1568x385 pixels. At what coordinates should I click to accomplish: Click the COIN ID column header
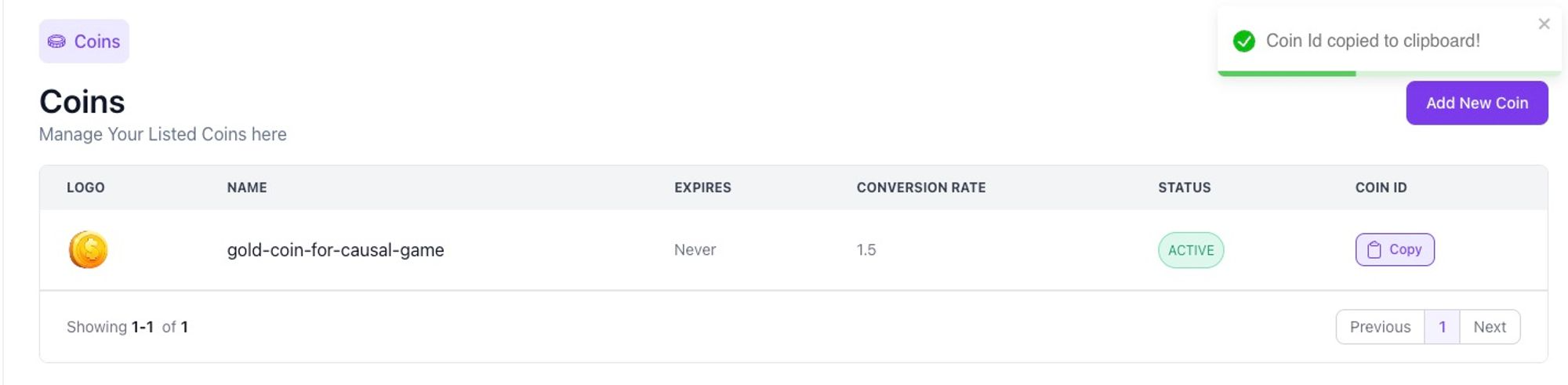pos(1381,187)
